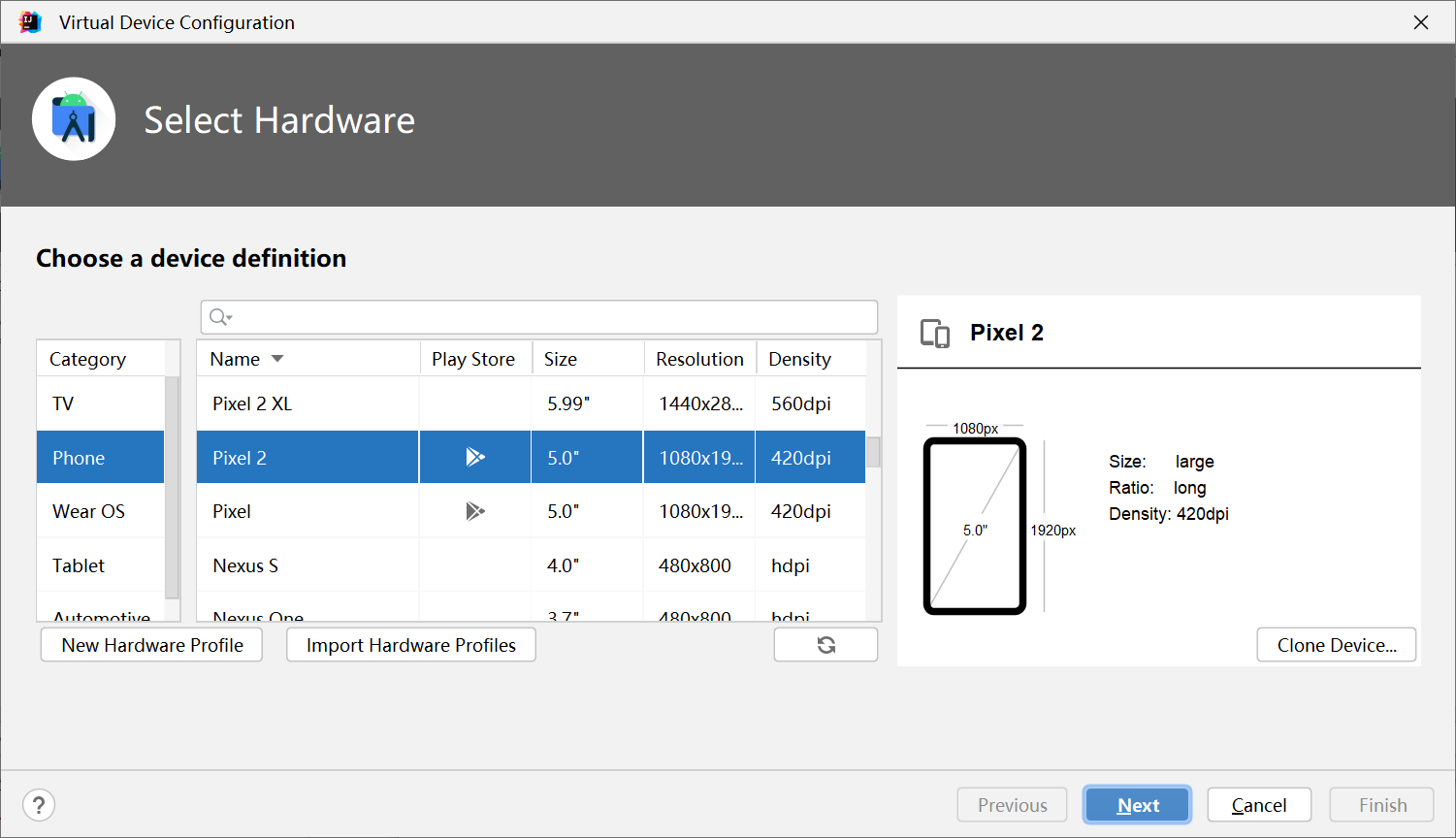Select the Phone category
This screenshot has height=838, width=1456.
click(101, 458)
